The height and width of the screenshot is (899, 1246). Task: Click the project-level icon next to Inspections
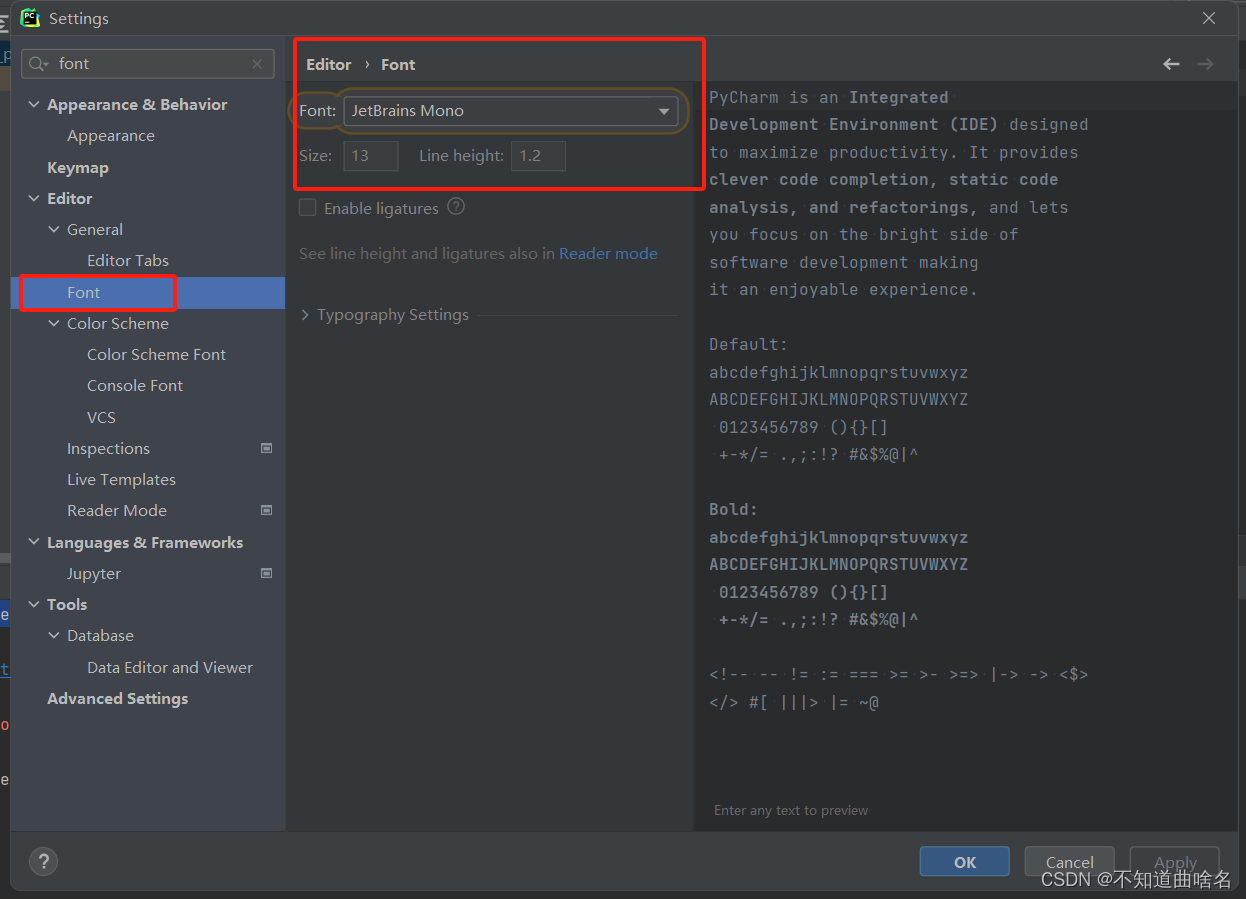(266, 448)
